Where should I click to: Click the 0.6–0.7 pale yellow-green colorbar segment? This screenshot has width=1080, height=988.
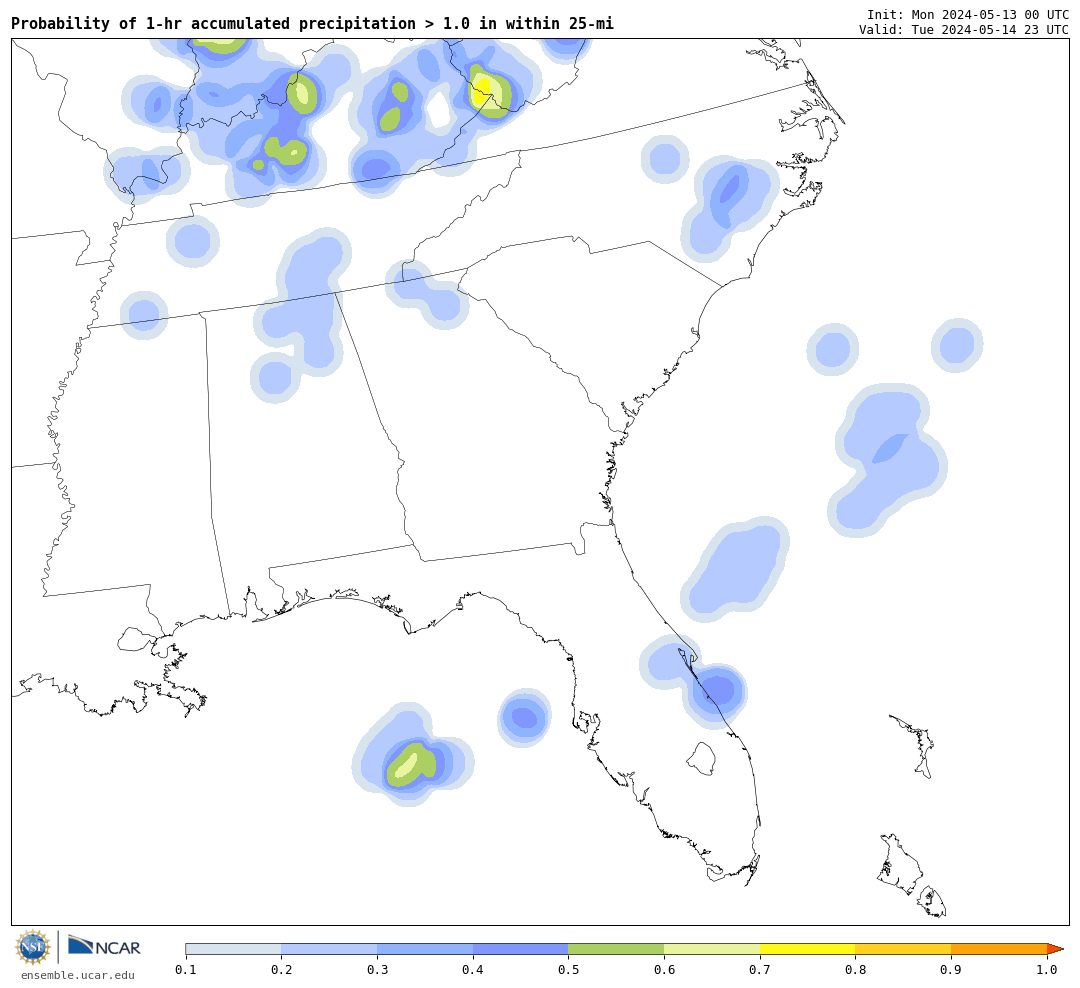(712, 949)
